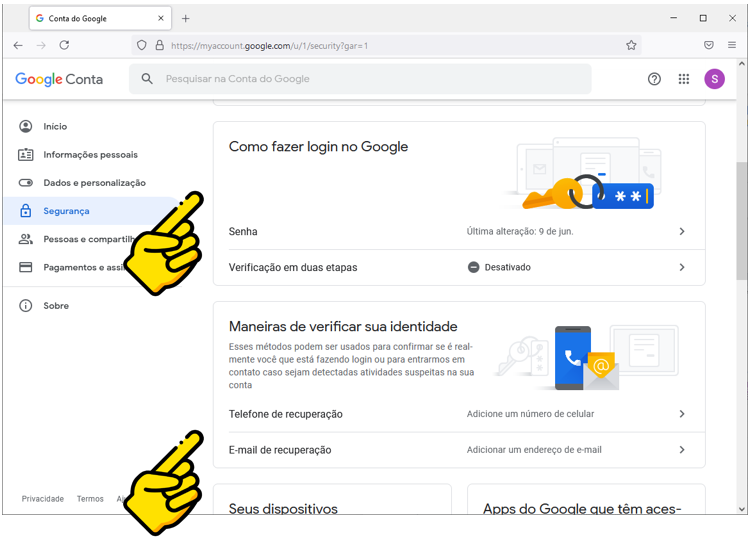Open the Senha row
This screenshot has height=542, width=750.
(459, 232)
